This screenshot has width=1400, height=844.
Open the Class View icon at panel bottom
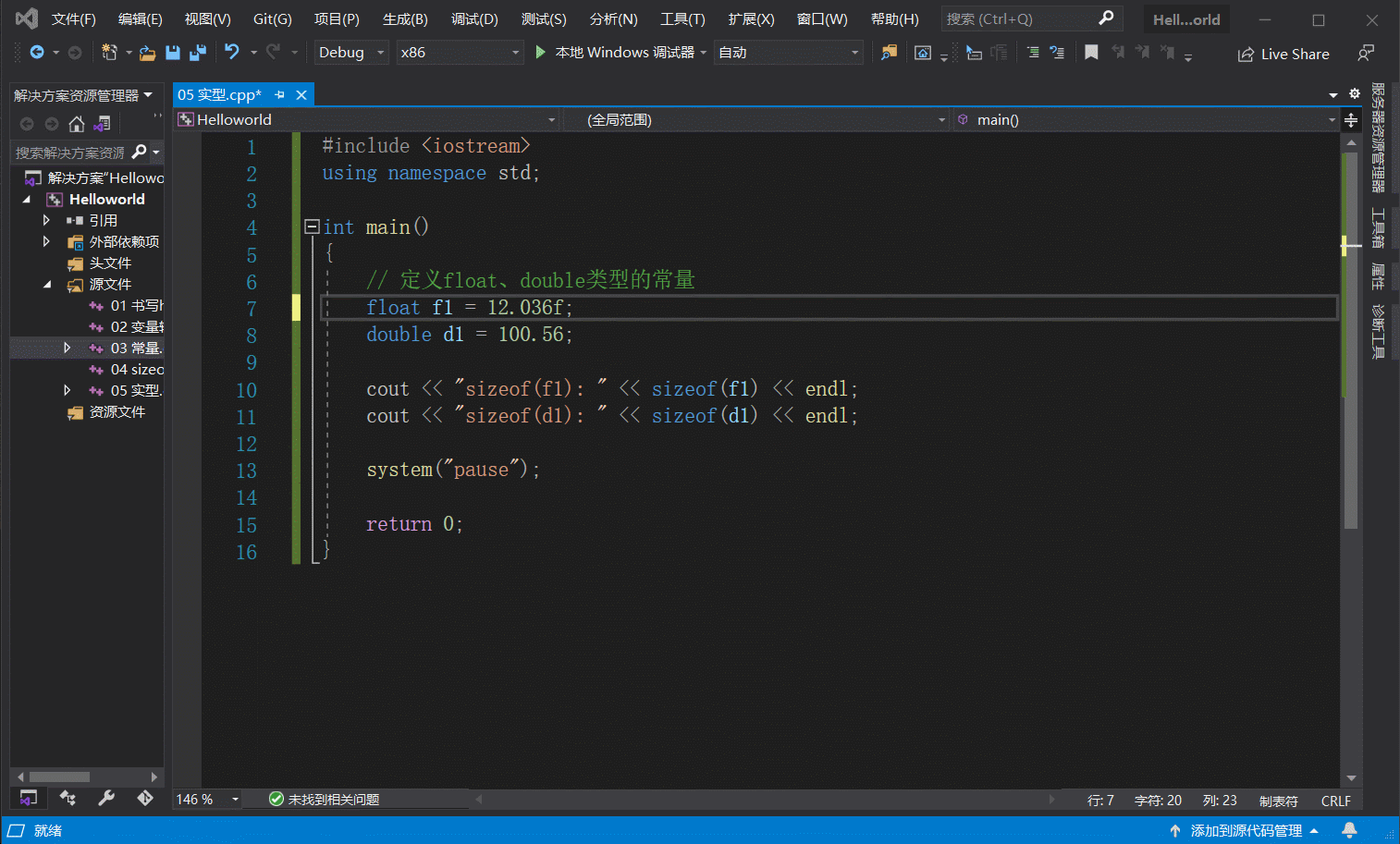point(68,798)
